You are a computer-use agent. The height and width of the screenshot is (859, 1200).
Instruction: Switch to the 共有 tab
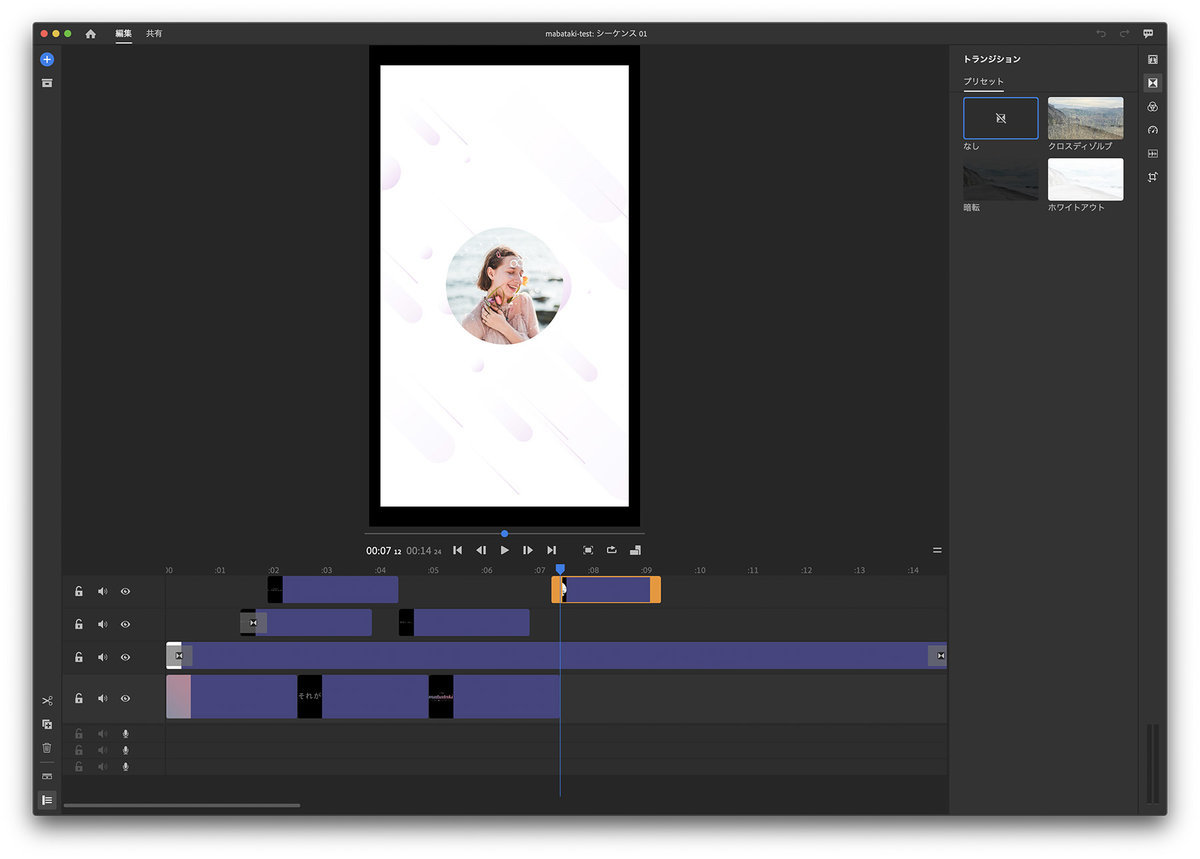tap(154, 34)
